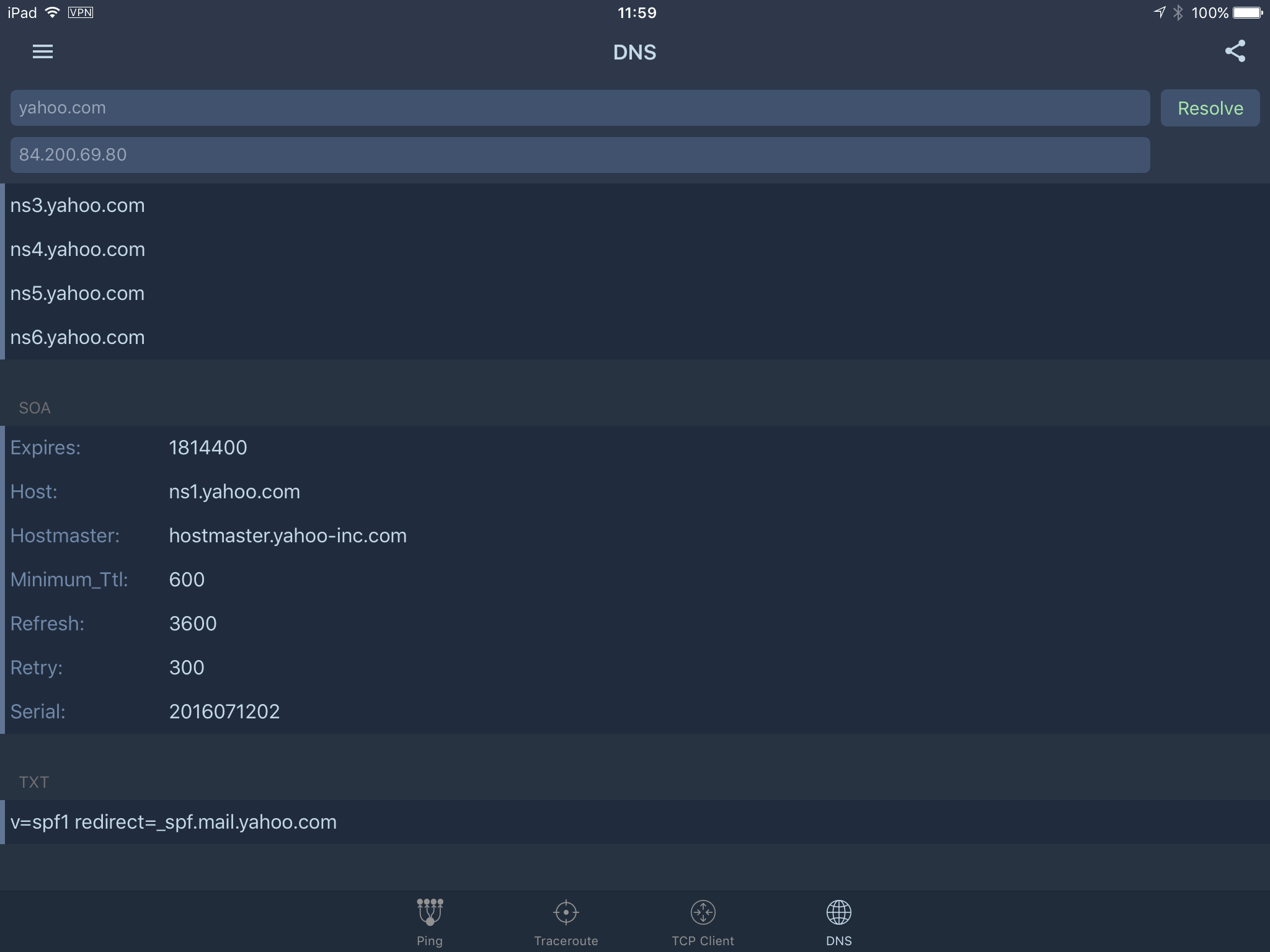Tap the Bluetooth status icon
The image size is (1270, 952).
[1178, 12]
